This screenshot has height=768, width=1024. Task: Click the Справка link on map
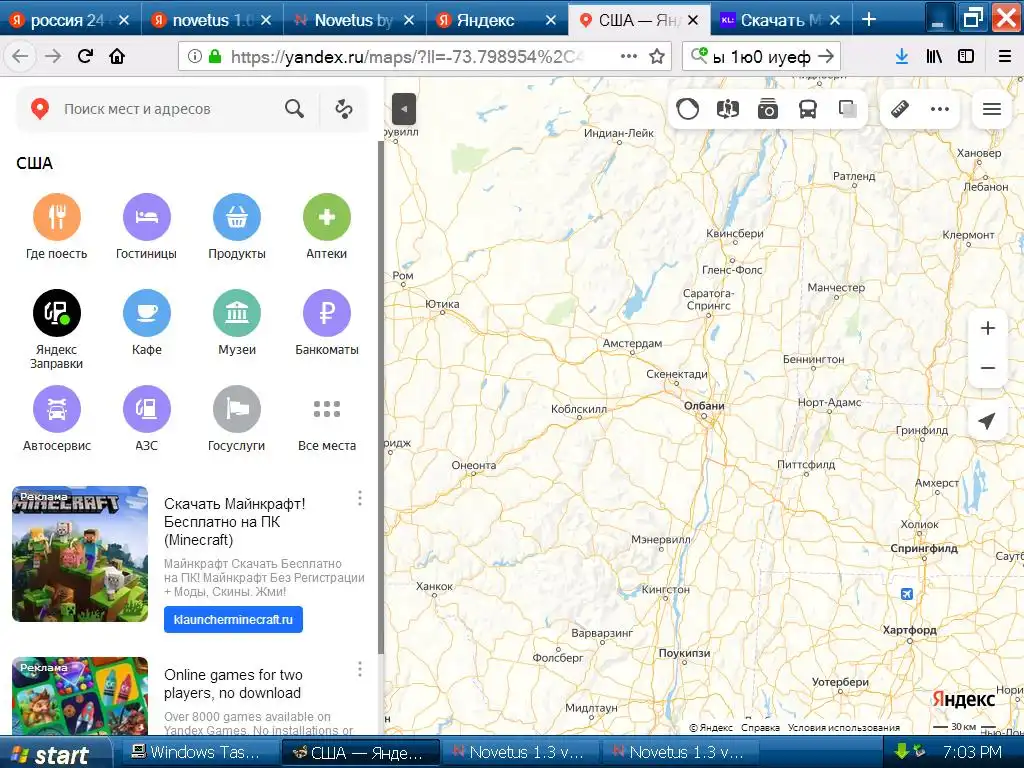tap(760, 727)
